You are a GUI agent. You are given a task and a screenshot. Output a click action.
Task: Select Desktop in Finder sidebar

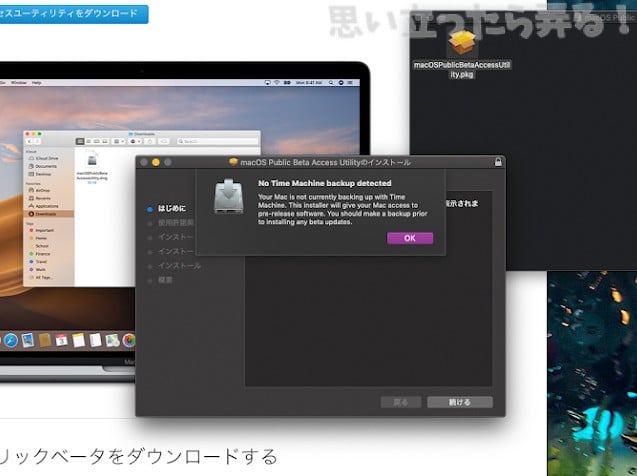click(x=40, y=174)
